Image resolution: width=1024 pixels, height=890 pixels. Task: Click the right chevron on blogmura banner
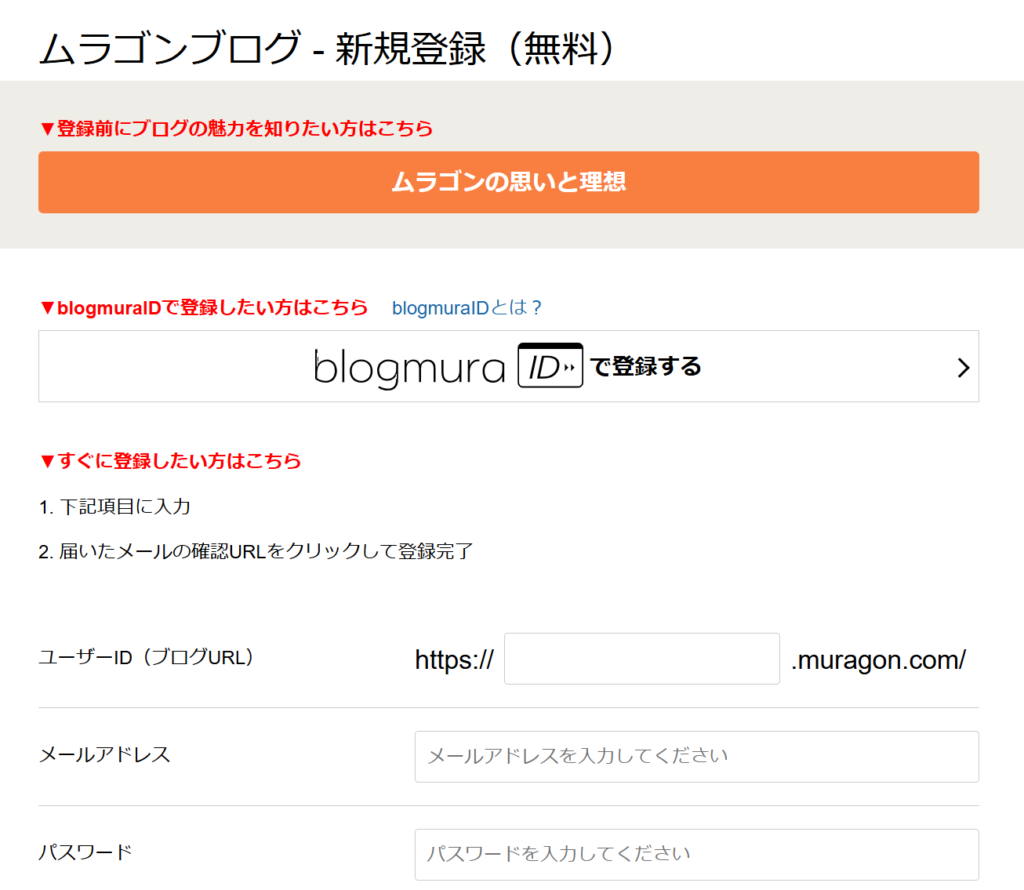[x=963, y=367]
